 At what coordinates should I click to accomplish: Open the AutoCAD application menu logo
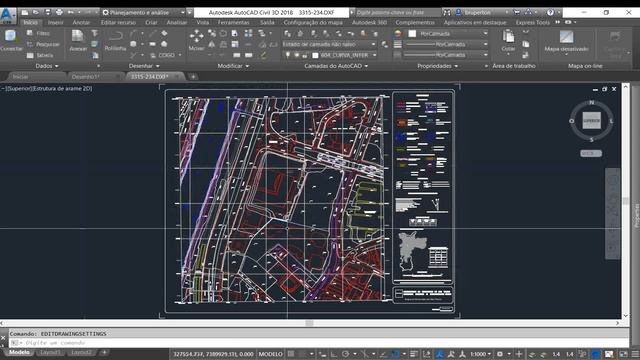coord(7,16)
